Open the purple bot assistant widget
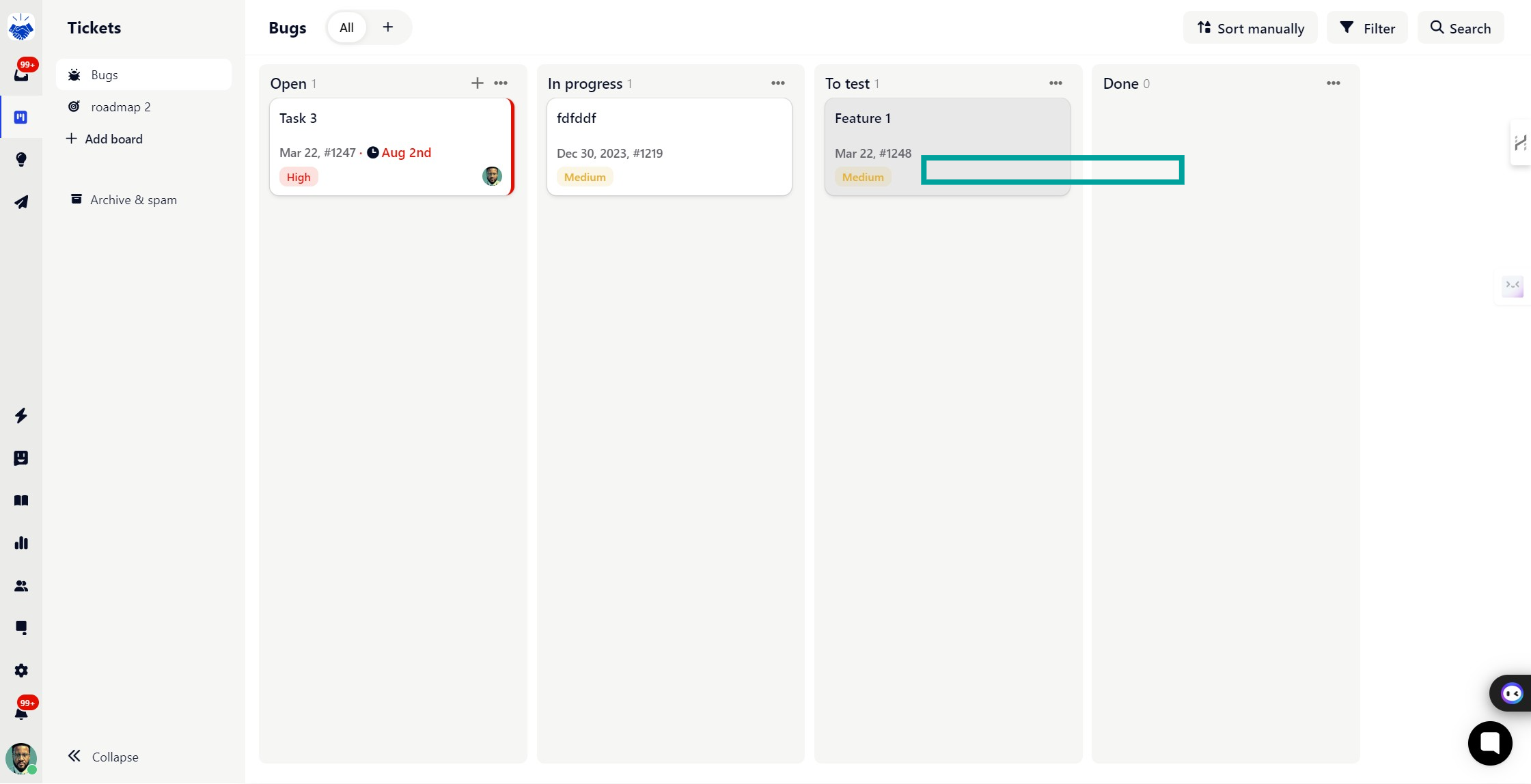The height and width of the screenshot is (784, 1531). pos(1511,694)
